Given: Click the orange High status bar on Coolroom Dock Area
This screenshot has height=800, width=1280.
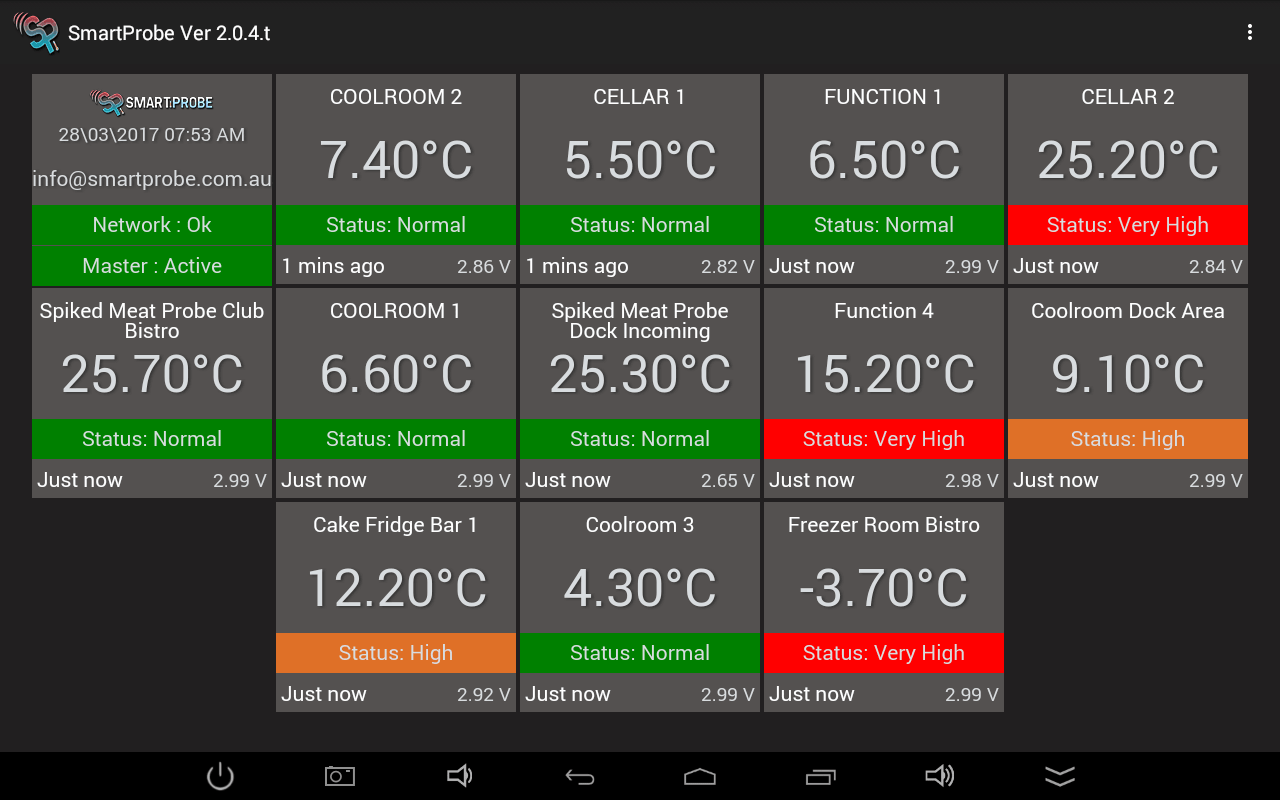Looking at the screenshot, I should (1127, 439).
